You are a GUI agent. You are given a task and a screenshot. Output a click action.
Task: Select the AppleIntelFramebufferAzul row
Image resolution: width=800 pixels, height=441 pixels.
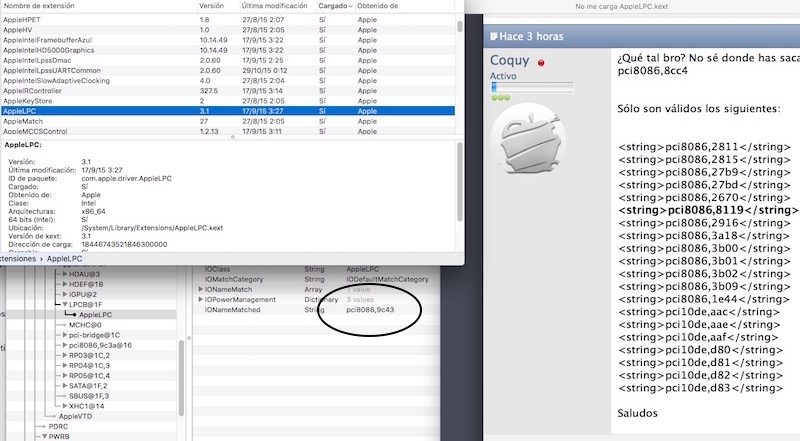(228, 40)
